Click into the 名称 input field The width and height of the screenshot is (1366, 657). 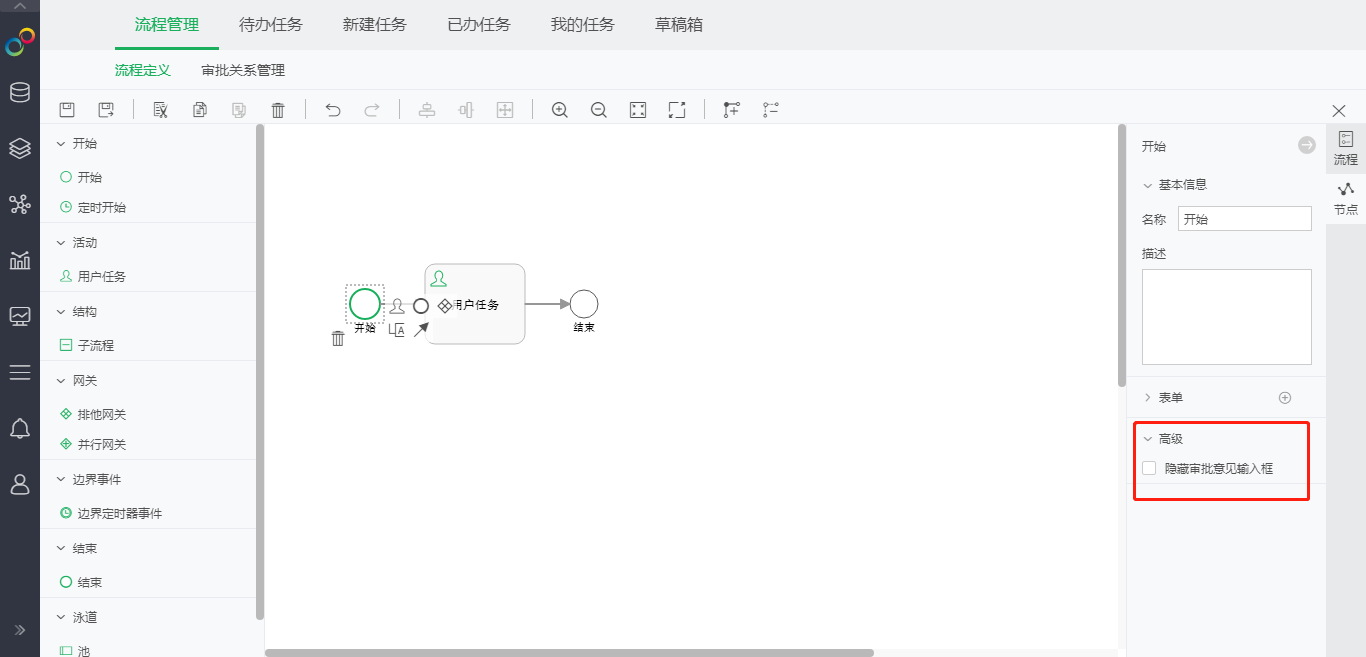(x=1245, y=219)
